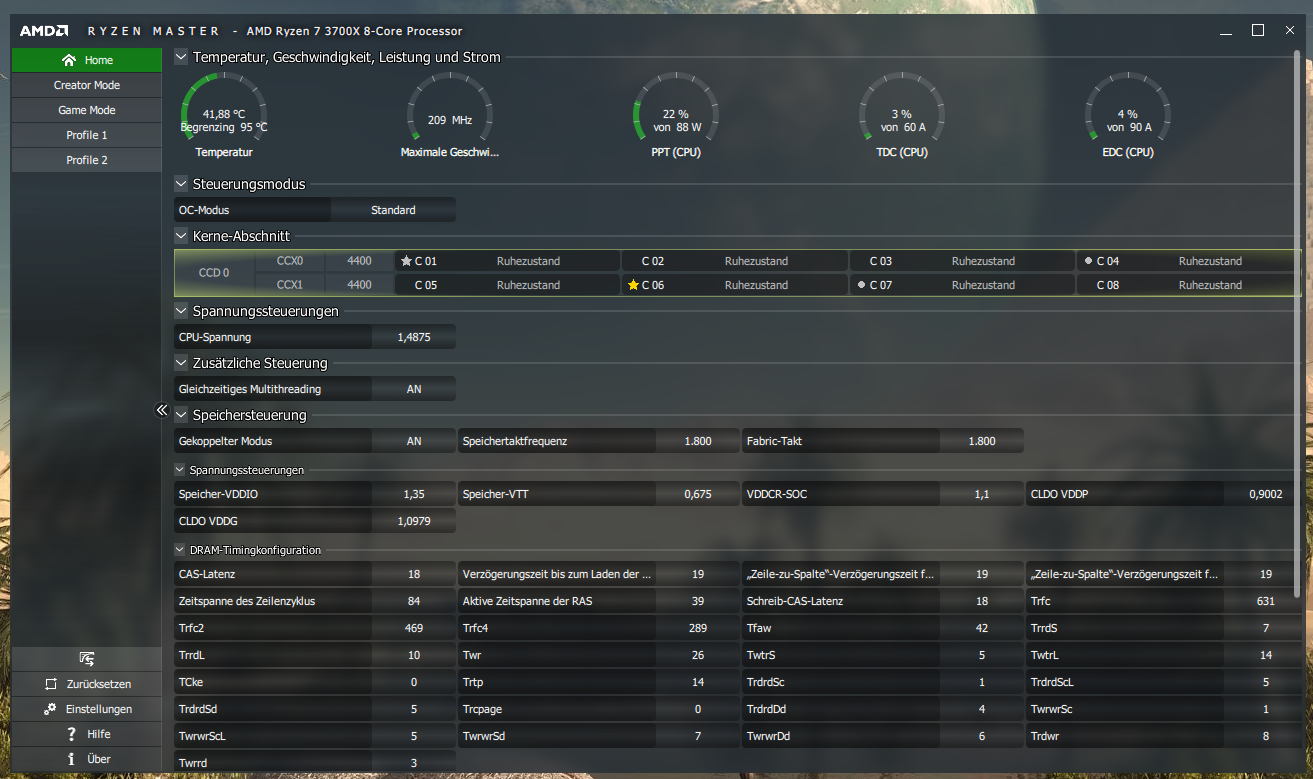Screen dimensions: 1313x779
Task: Collapse the DRAM-Timingkonfiguration subsection
Action: click(180, 550)
